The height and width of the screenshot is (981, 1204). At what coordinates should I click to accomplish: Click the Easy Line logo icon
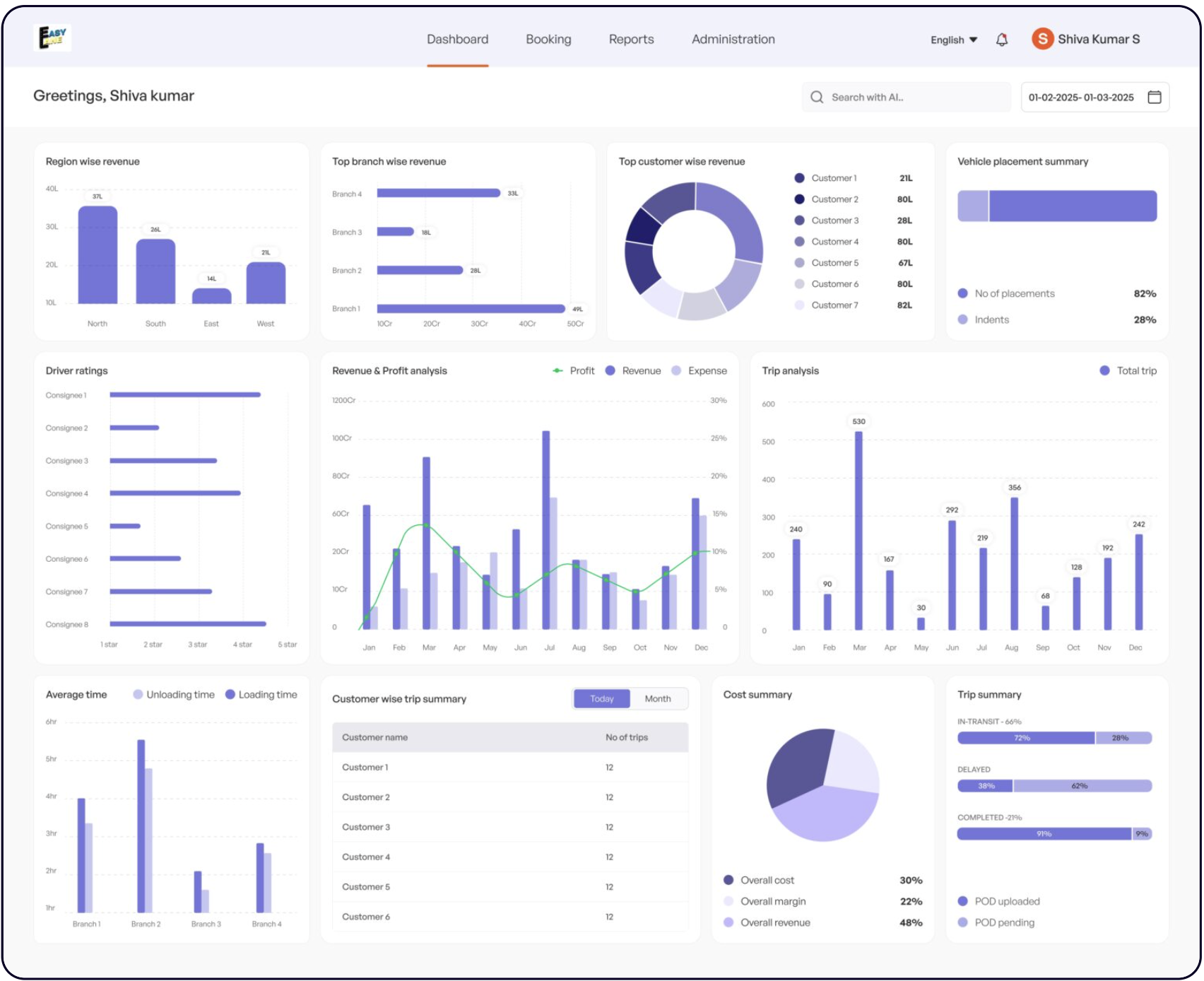[52, 37]
